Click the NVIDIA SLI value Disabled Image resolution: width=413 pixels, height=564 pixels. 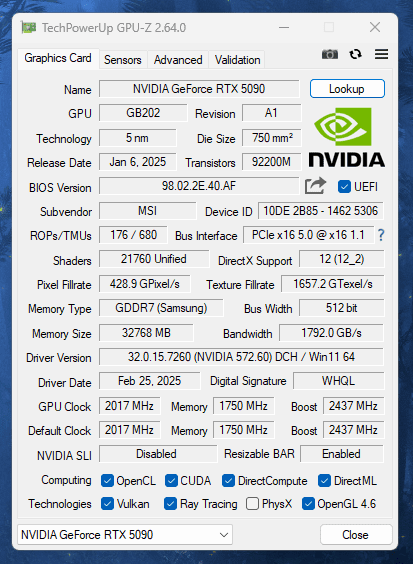click(x=158, y=454)
